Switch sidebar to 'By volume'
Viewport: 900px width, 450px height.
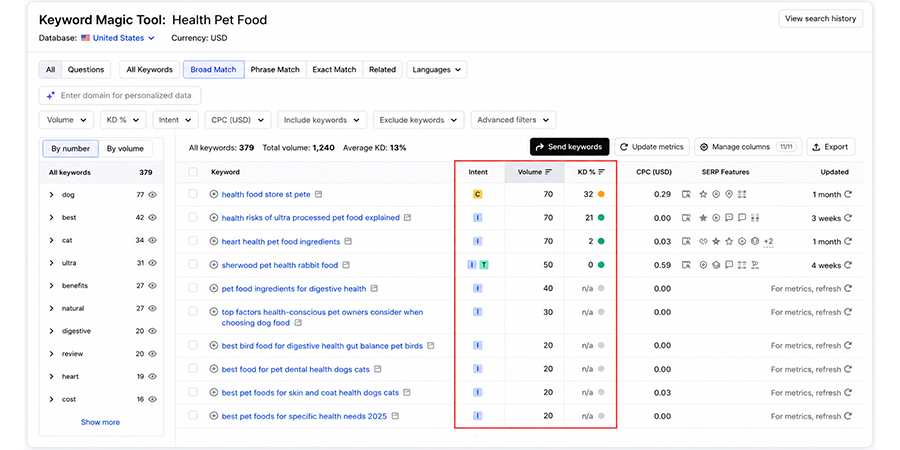125,149
